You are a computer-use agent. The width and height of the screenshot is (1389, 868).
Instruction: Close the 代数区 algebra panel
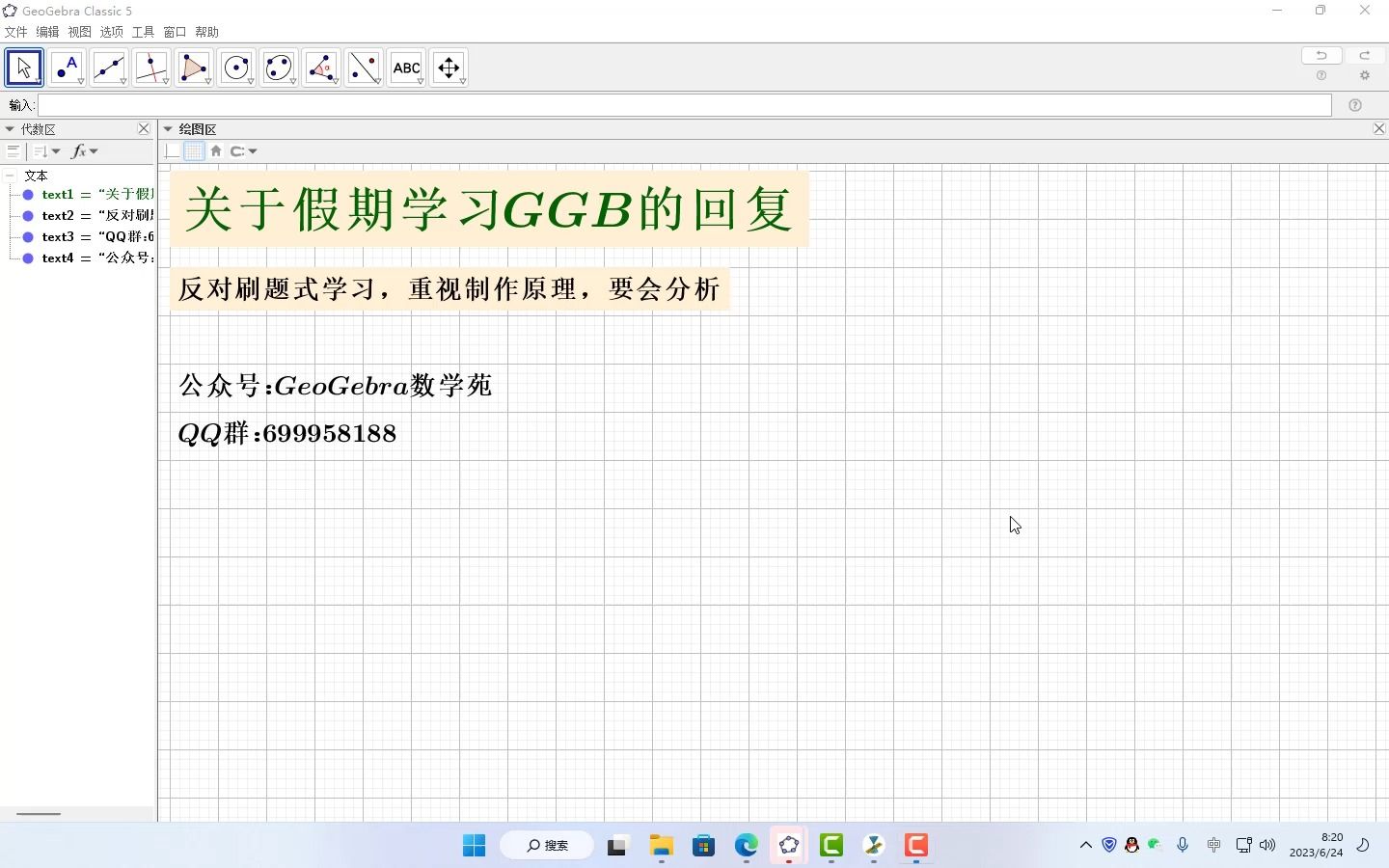[x=144, y=128]
